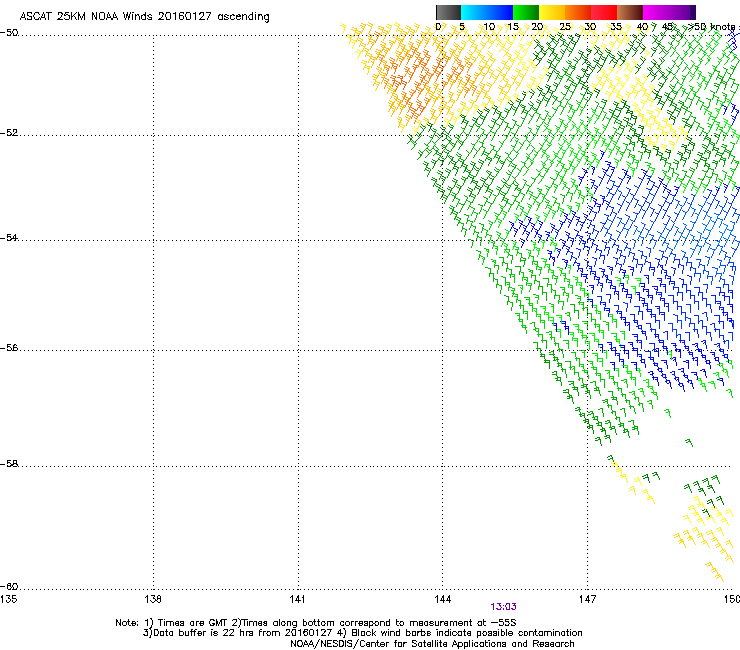740x650 pixels.
Task: Click the magenta-purple 40-50 knots legend segment
Action: point(669,12)
